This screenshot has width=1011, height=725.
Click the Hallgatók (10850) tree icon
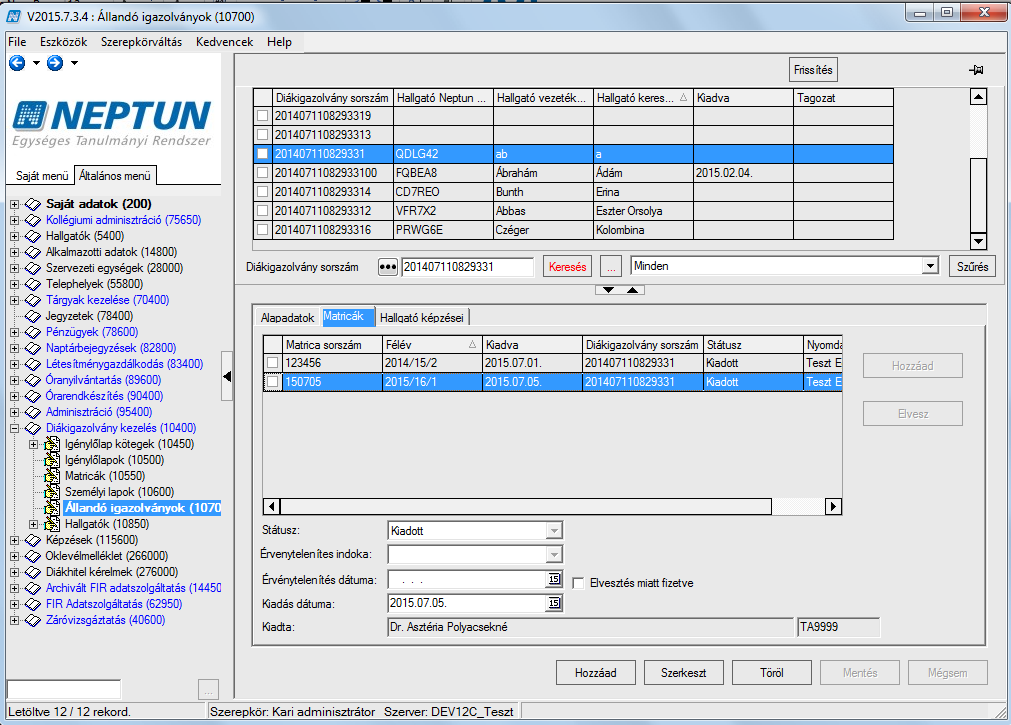point(52,524)
